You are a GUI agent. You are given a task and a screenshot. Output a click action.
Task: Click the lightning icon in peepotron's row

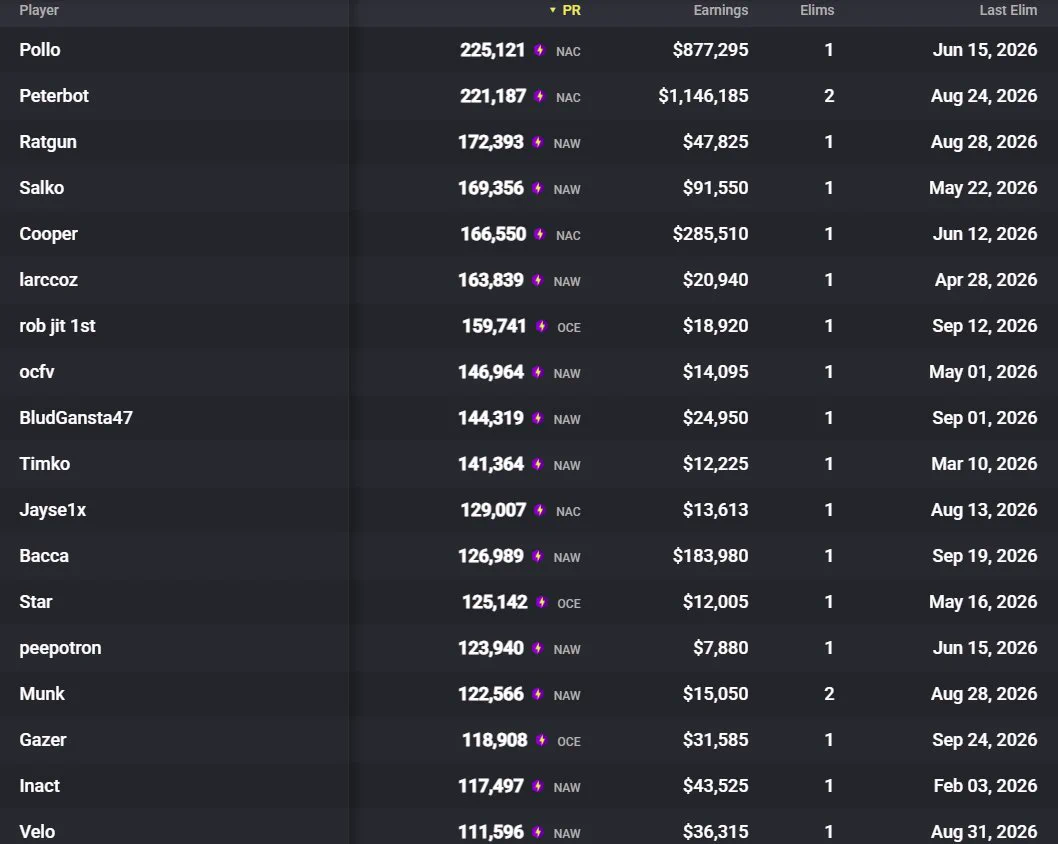(x=537, y=648)
